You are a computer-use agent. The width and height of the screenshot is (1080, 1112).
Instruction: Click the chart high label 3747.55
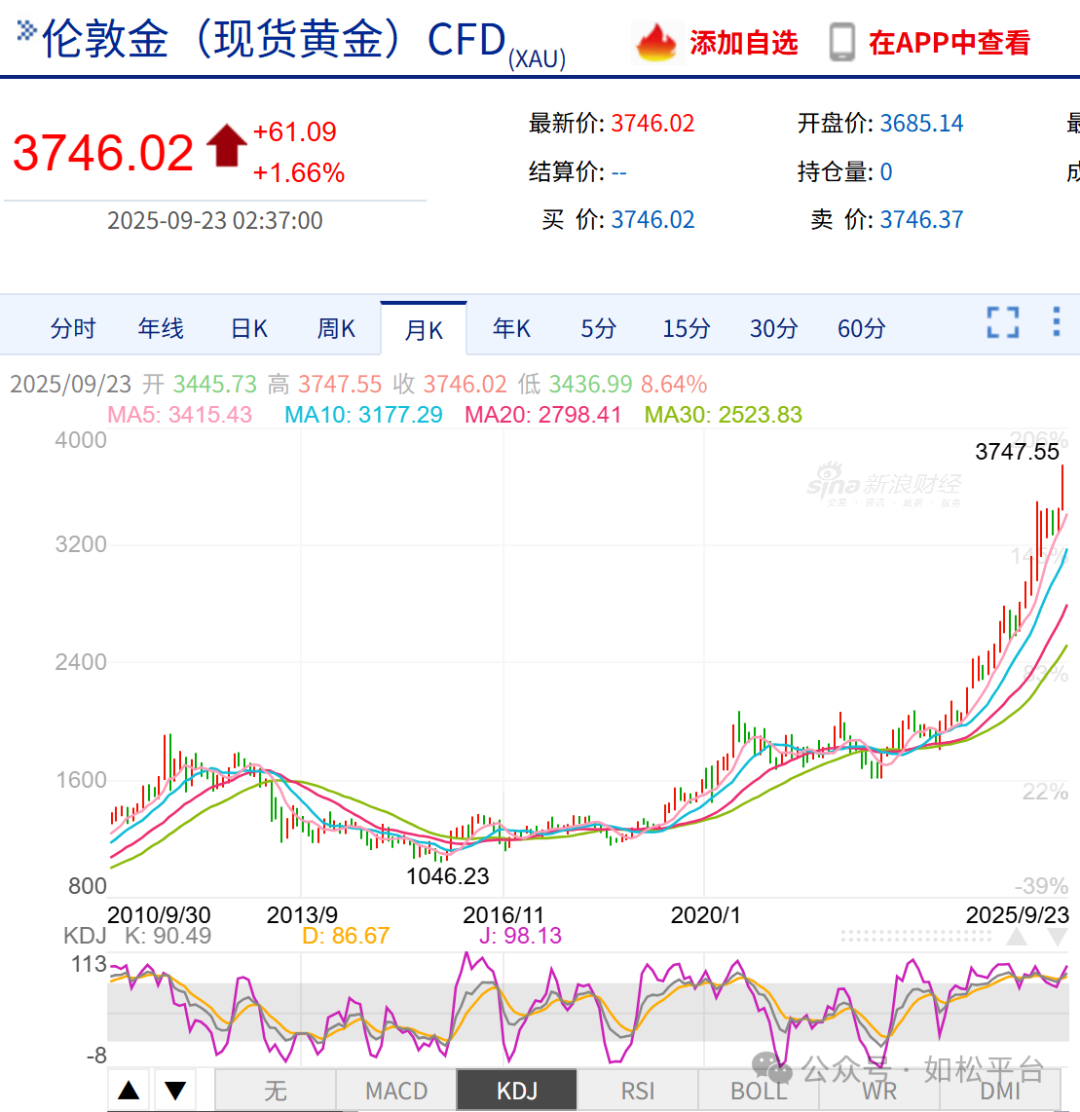coord(1017,452)
